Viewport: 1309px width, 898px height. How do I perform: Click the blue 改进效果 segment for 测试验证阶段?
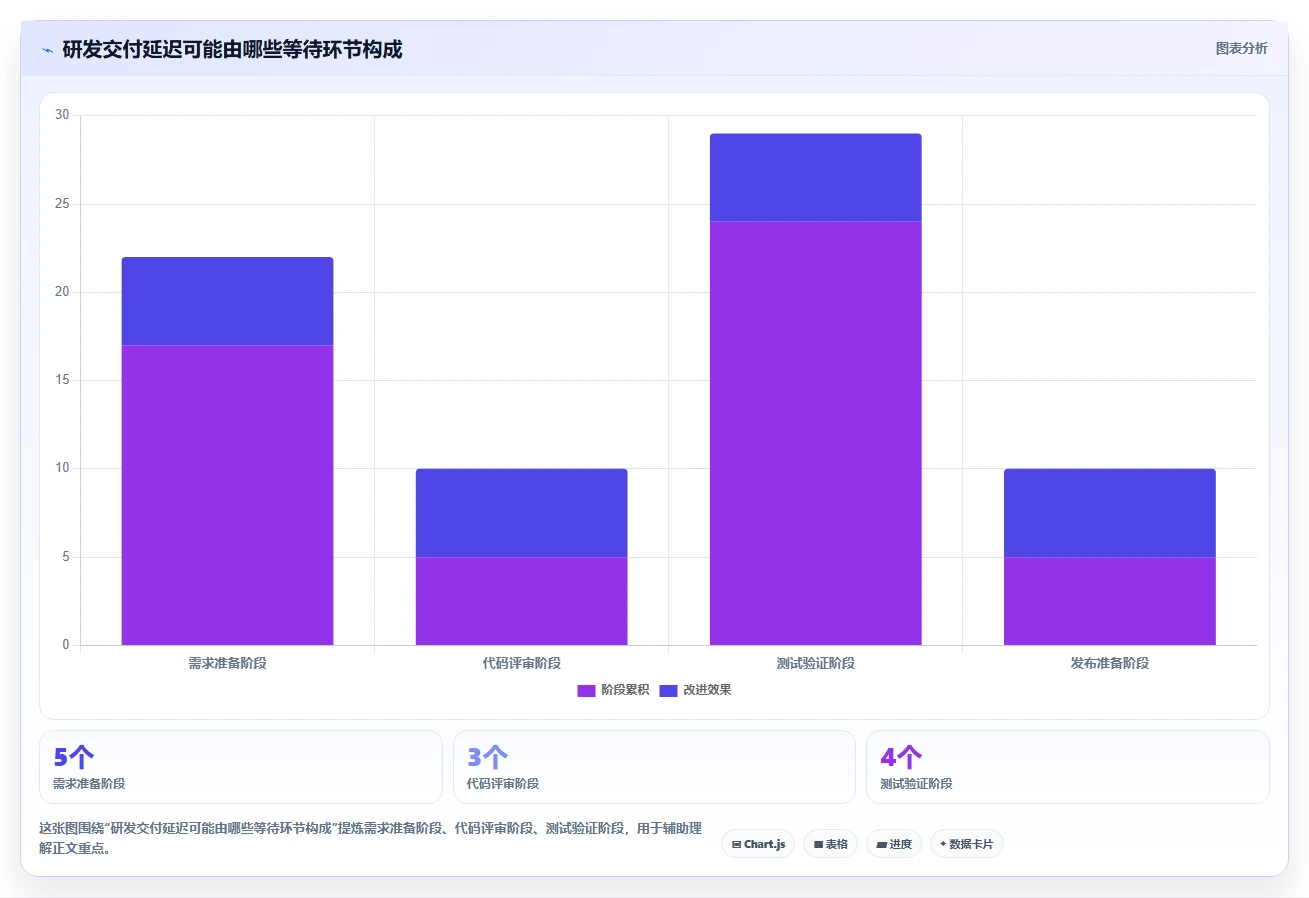[815, 177]
